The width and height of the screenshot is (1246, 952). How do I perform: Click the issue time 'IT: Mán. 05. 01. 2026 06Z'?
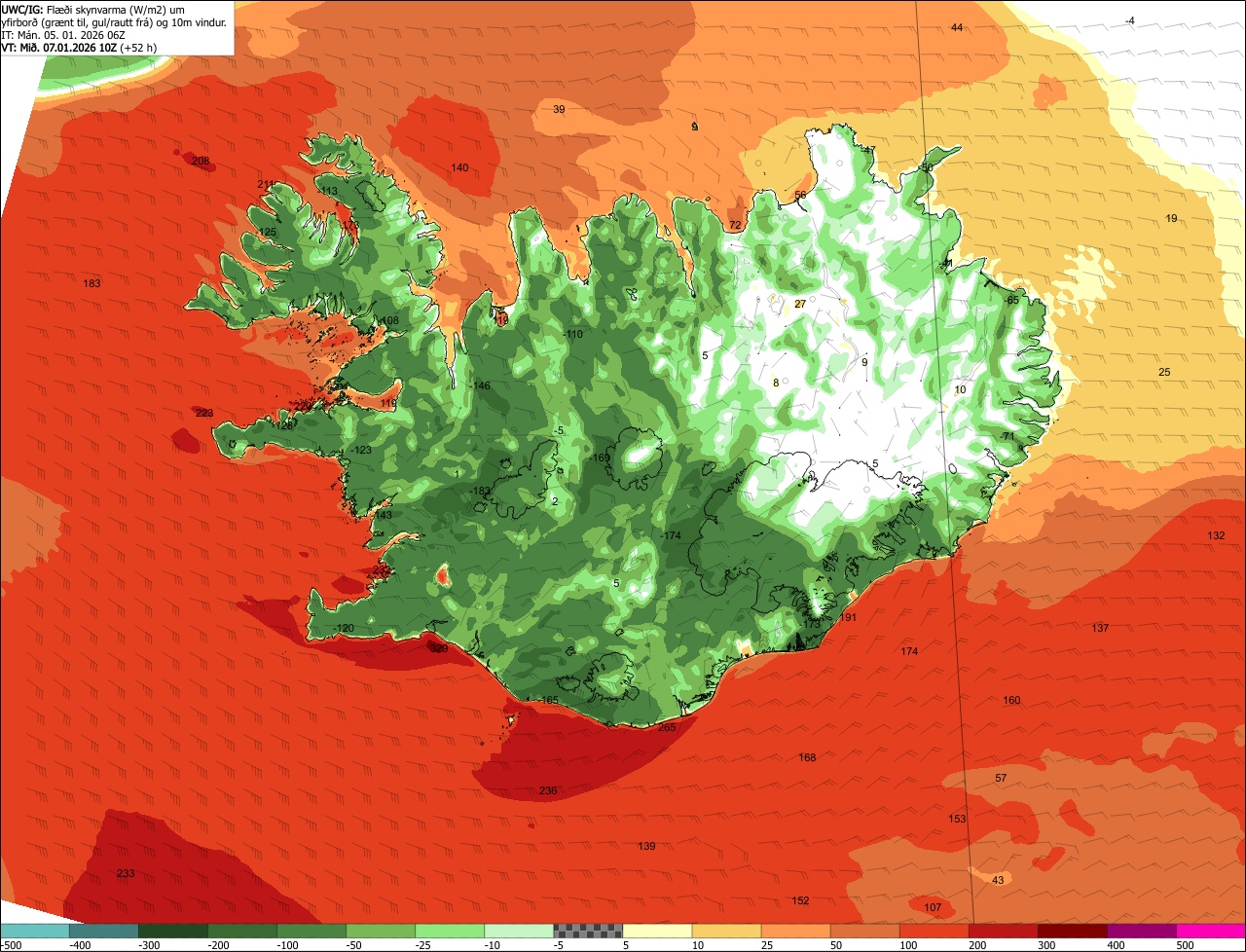[63, 34]
